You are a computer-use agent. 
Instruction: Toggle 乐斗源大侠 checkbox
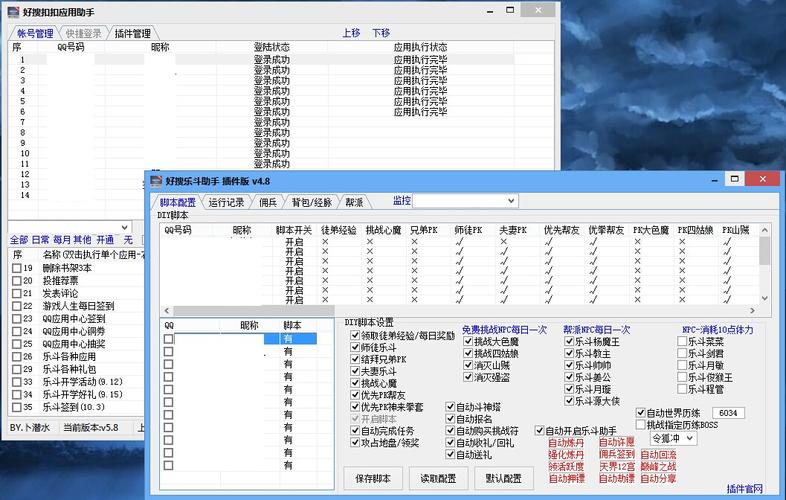click(x=569, y=401)
